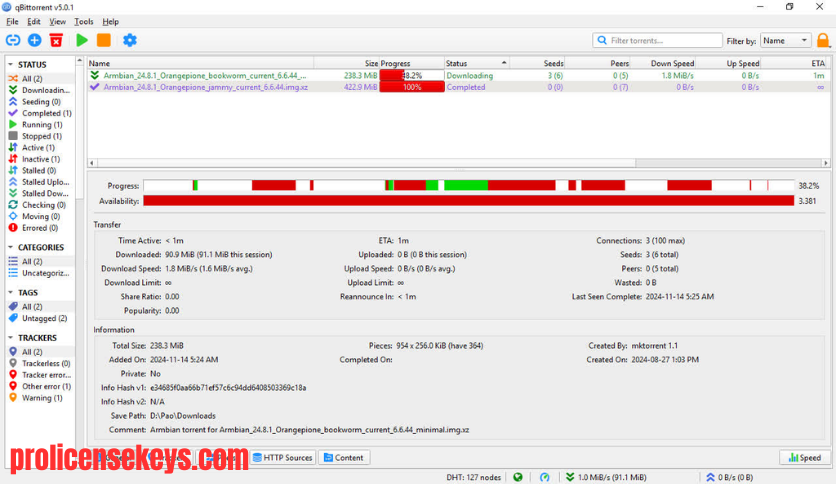
Task: Click the sidebar scroll up arrow
Action: pos(79,61)
